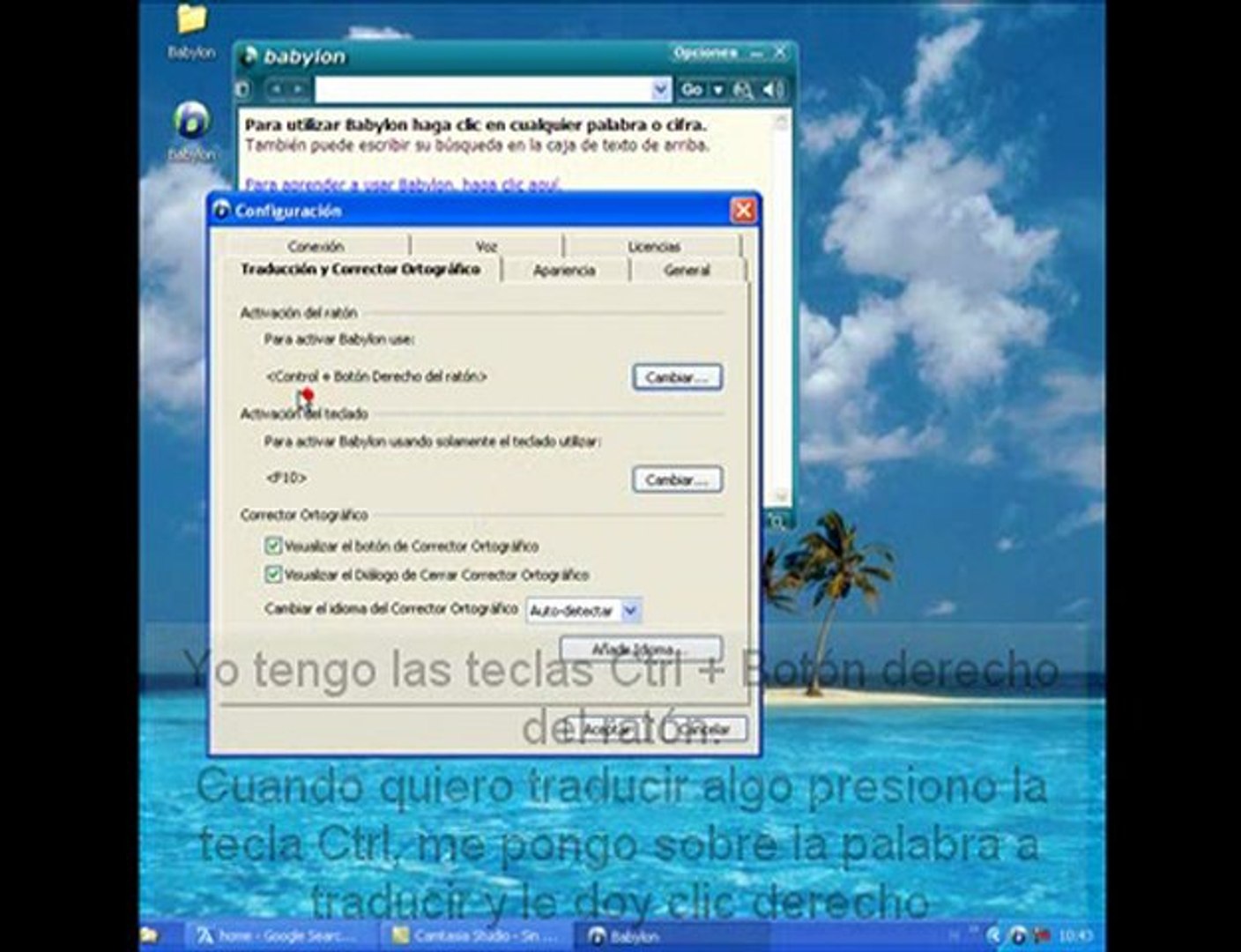Viewport: 1241px width, 952px height.
Task: Click the Añade Idioma button
Action: [642, 650]
